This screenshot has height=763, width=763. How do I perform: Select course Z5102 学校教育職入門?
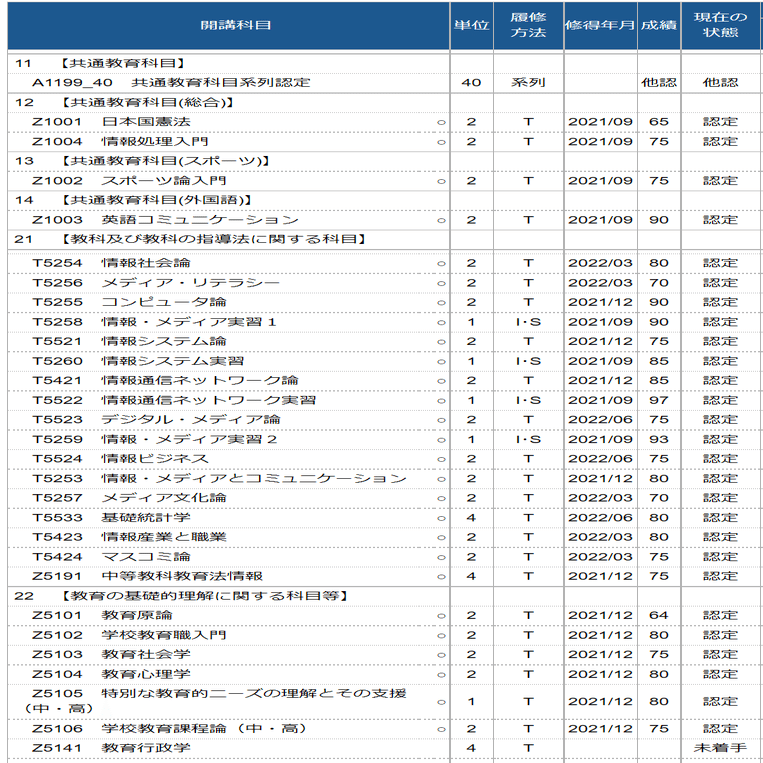129,636
